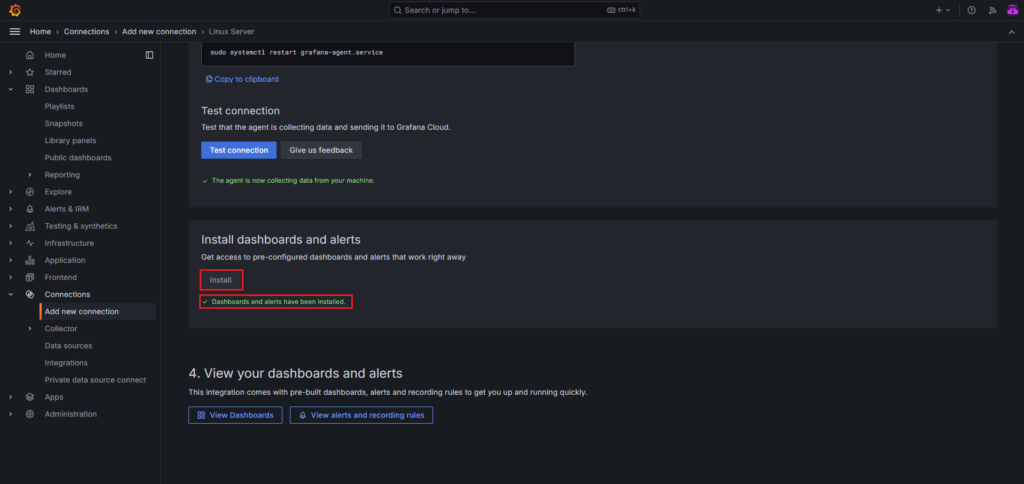This screenshot has height=484, width=1024.
Task: Click the Copy to clipboard link
Action: tap(242, 79)
